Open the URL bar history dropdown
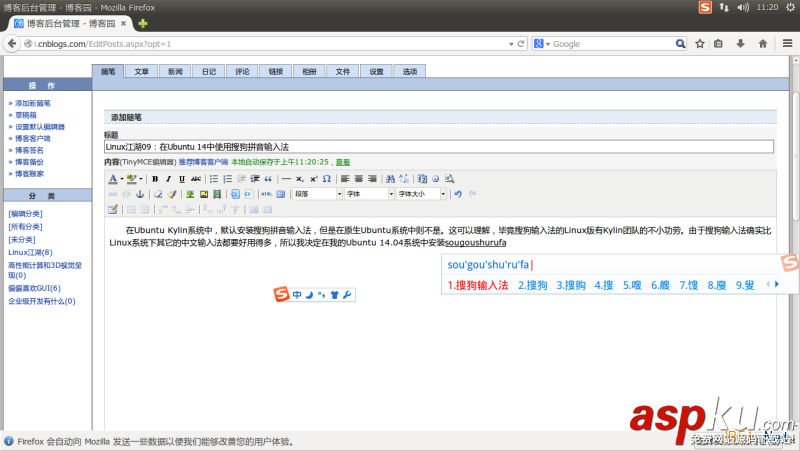This screenshot has width=800, height=451. (511, 44)
